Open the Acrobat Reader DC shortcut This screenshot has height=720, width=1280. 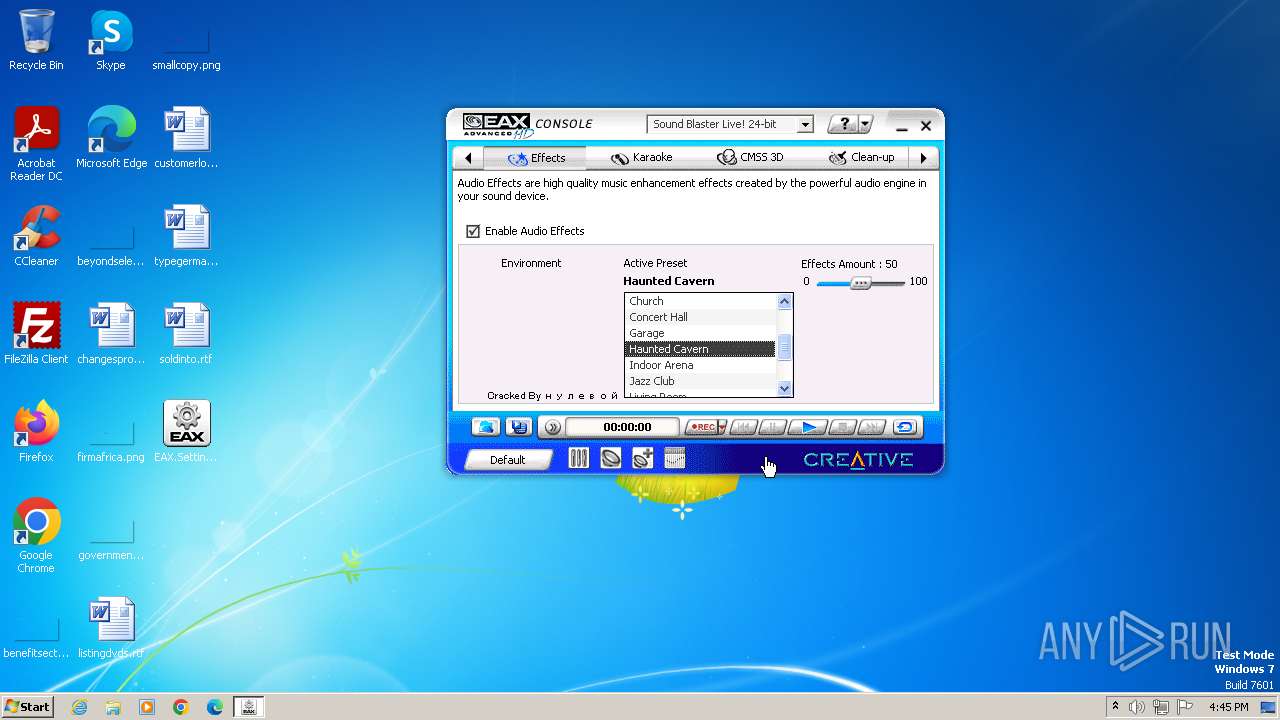point(36,144)
